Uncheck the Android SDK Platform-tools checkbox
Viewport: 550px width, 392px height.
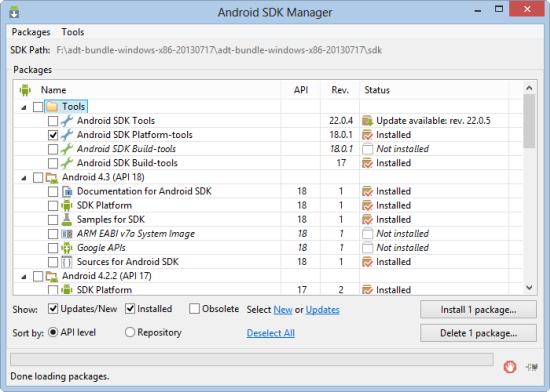click(x=53, y=135)
